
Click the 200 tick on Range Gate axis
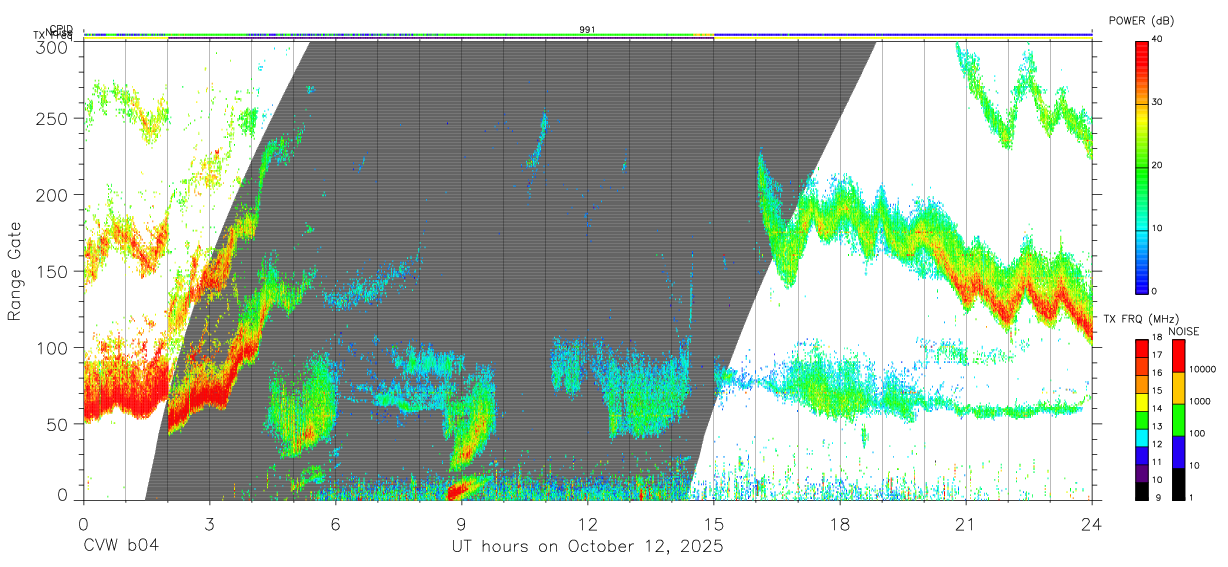tap(52, 194)
